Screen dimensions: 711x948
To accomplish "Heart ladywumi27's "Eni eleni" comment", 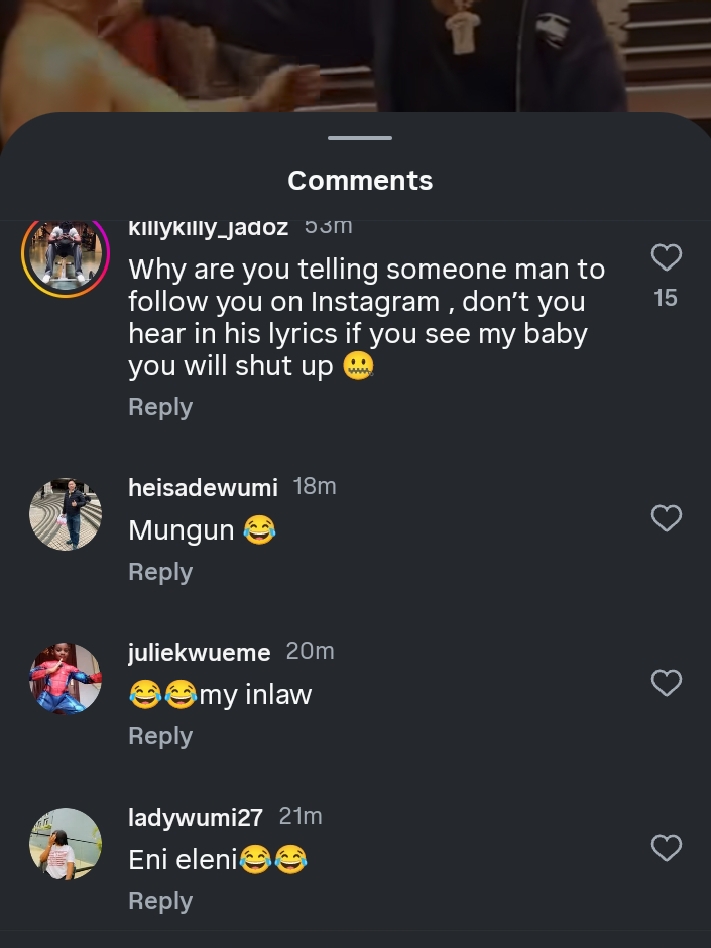I will point(666,848).
